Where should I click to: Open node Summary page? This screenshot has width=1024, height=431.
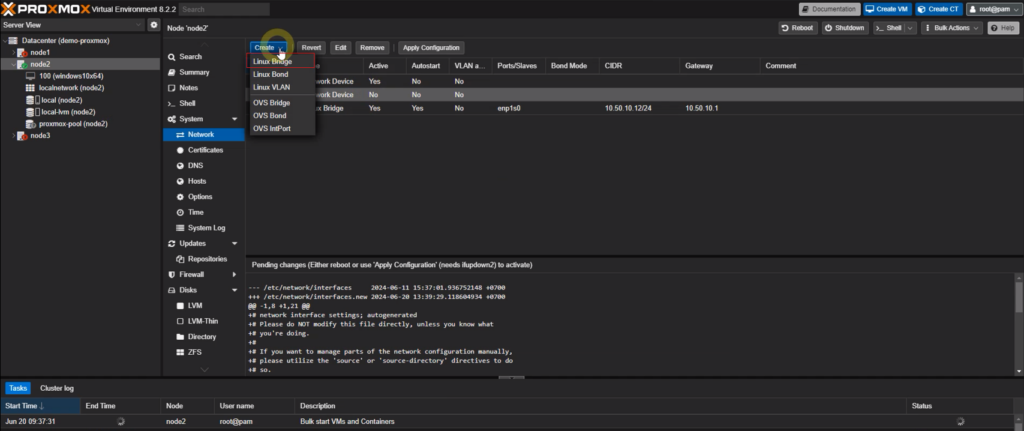pyautogui.click(x=194, y=72)
